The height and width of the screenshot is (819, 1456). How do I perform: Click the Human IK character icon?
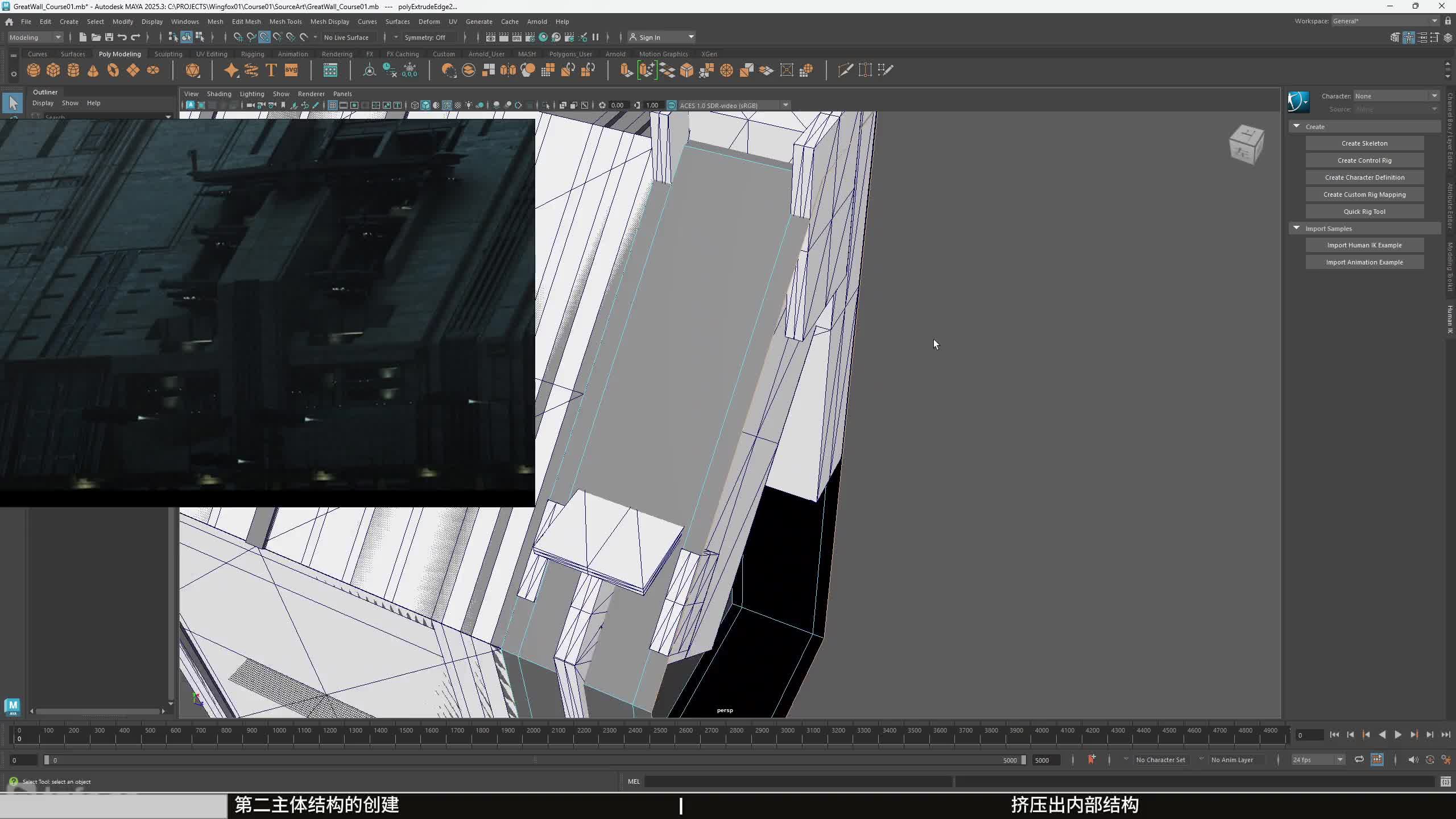tap(1298, 102)
